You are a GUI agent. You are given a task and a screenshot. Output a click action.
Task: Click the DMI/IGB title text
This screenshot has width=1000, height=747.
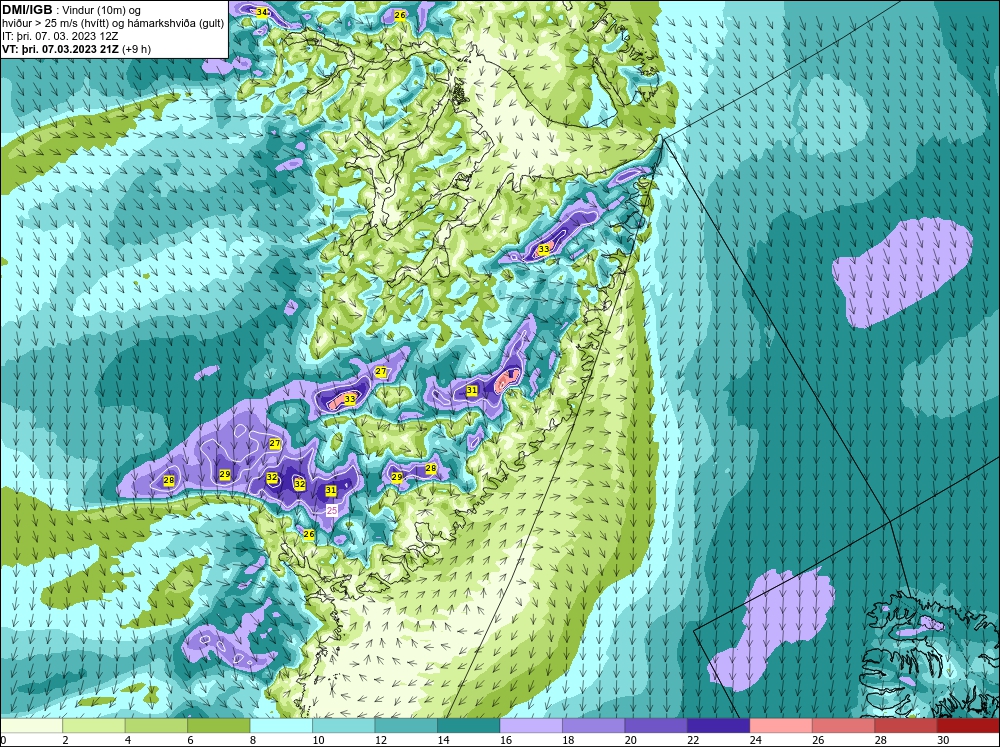click(x=27, y=10)
